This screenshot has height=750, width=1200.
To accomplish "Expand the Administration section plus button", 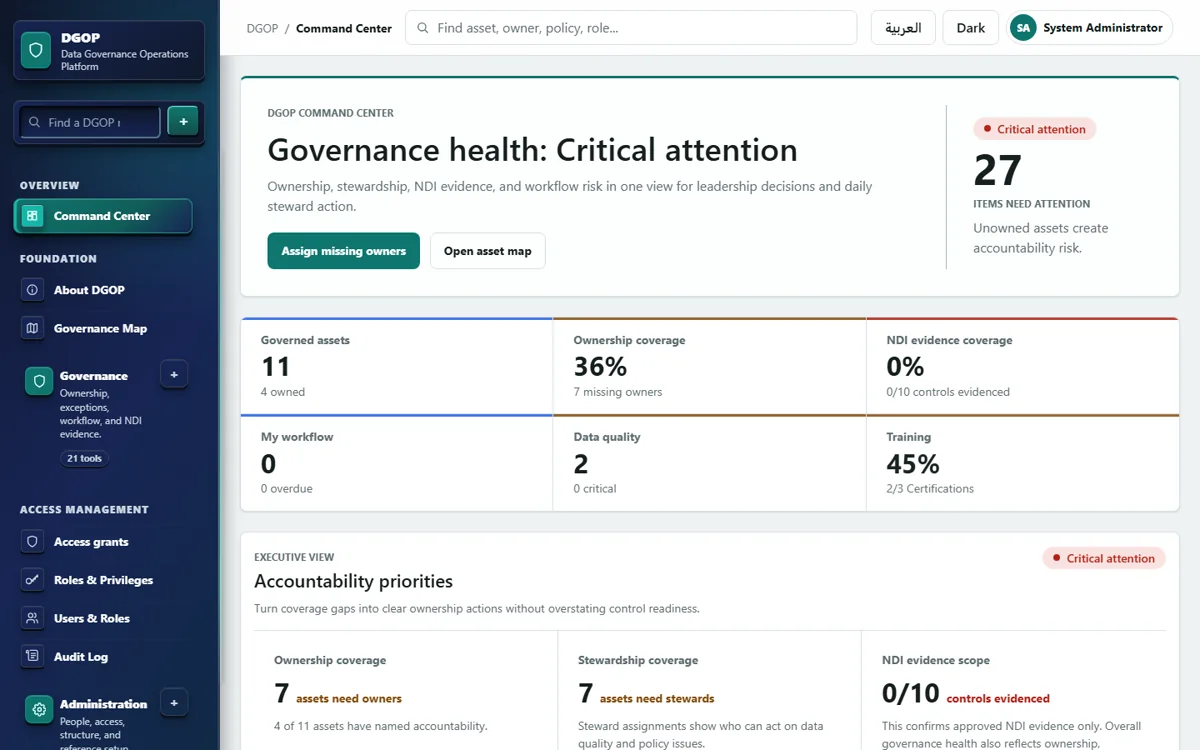I will [174, 703].
